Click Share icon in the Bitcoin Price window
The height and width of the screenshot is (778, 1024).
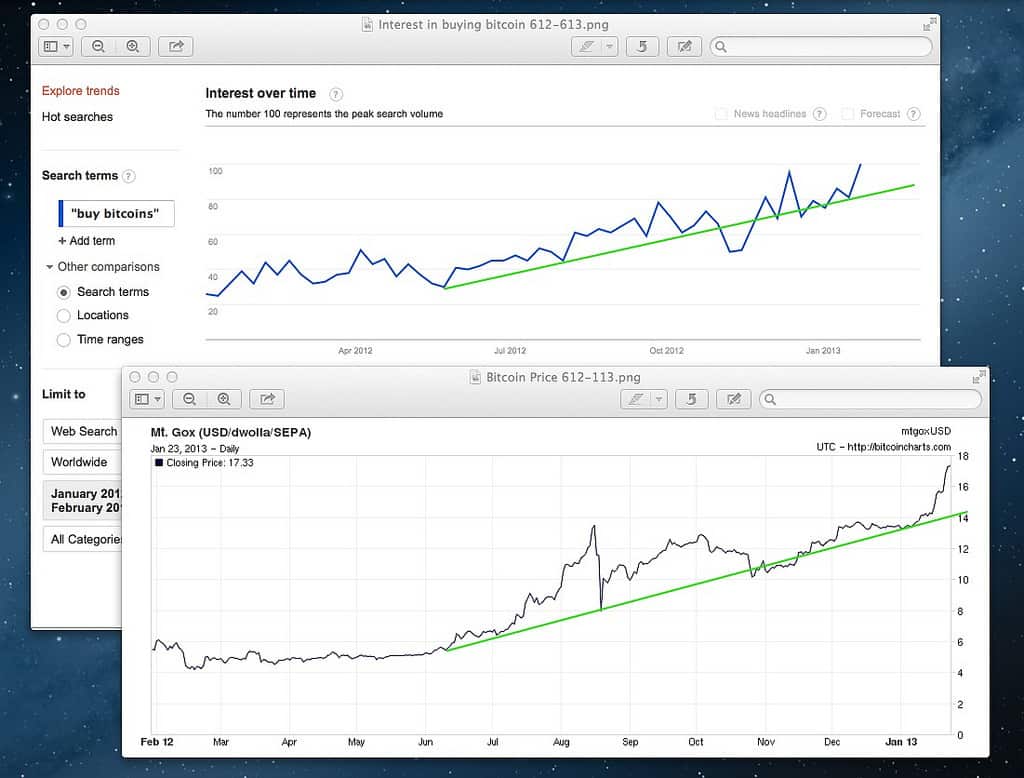coord(267,399)
